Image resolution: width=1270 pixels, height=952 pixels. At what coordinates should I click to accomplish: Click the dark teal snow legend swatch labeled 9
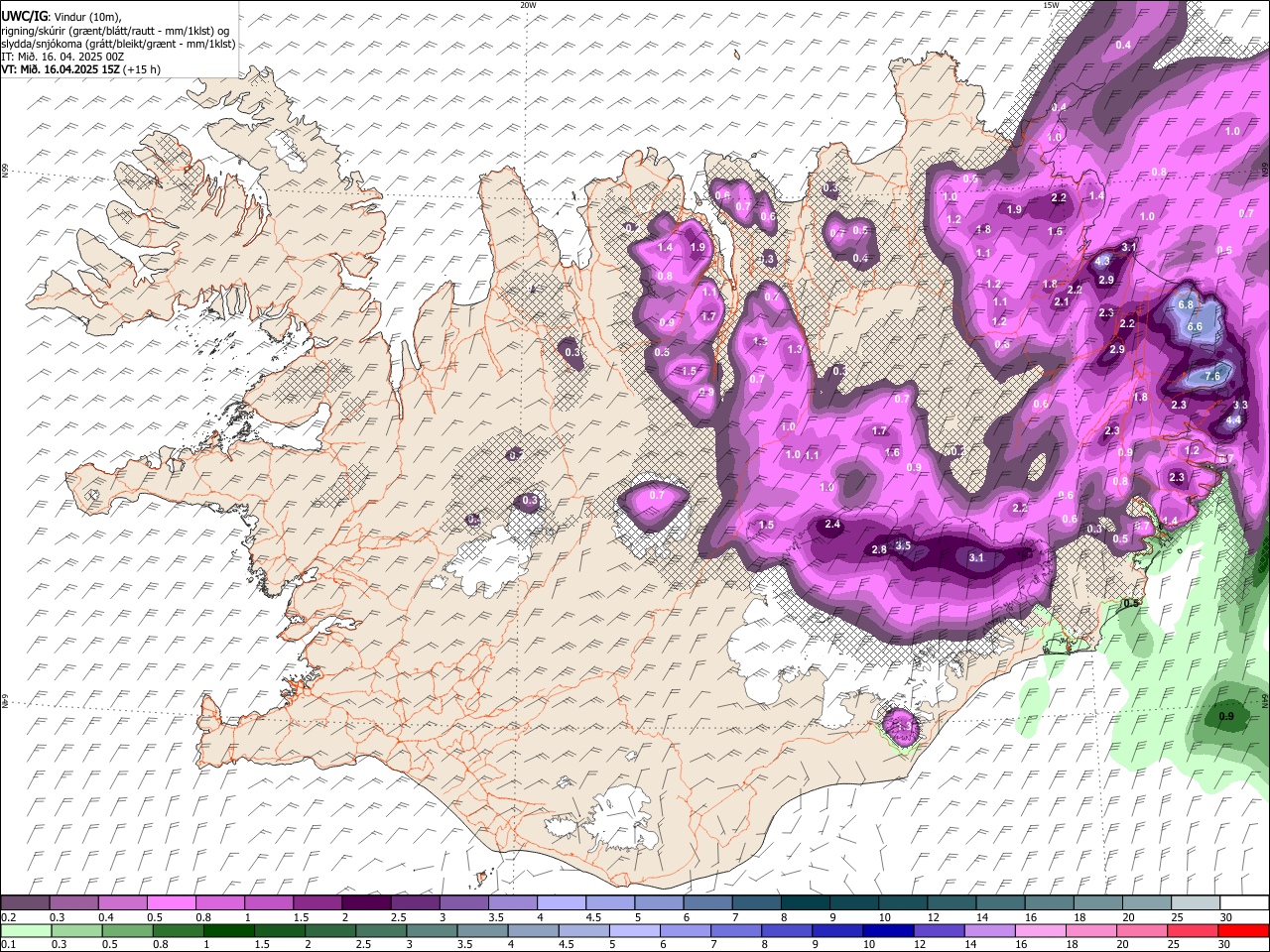point(806,903)
